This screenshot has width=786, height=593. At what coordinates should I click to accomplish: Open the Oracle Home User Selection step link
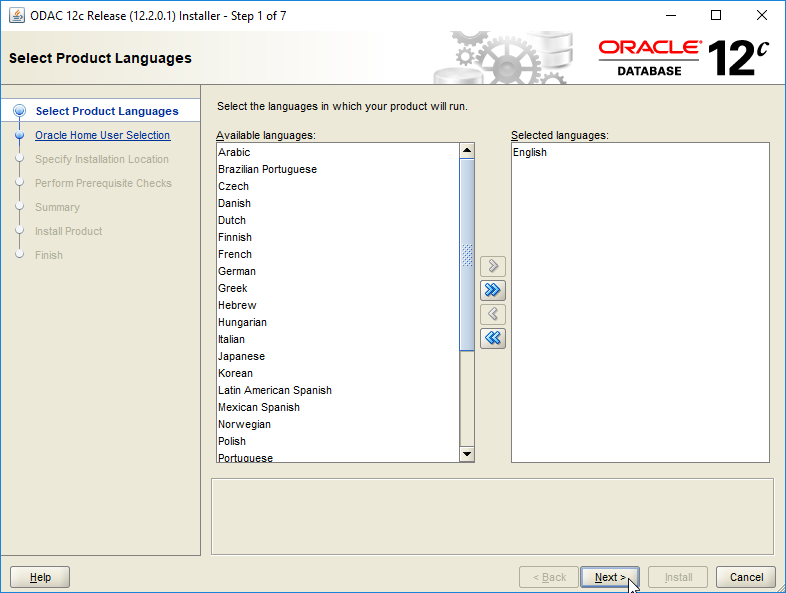pos(102,135)
